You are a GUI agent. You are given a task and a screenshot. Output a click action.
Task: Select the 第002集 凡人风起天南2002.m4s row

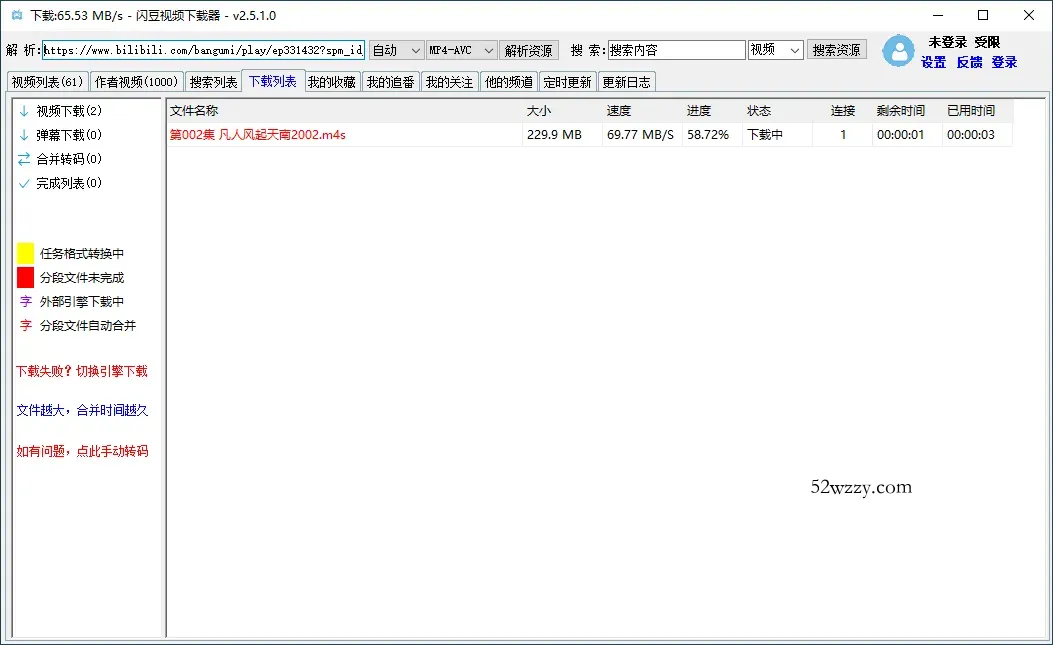point(590,135)
